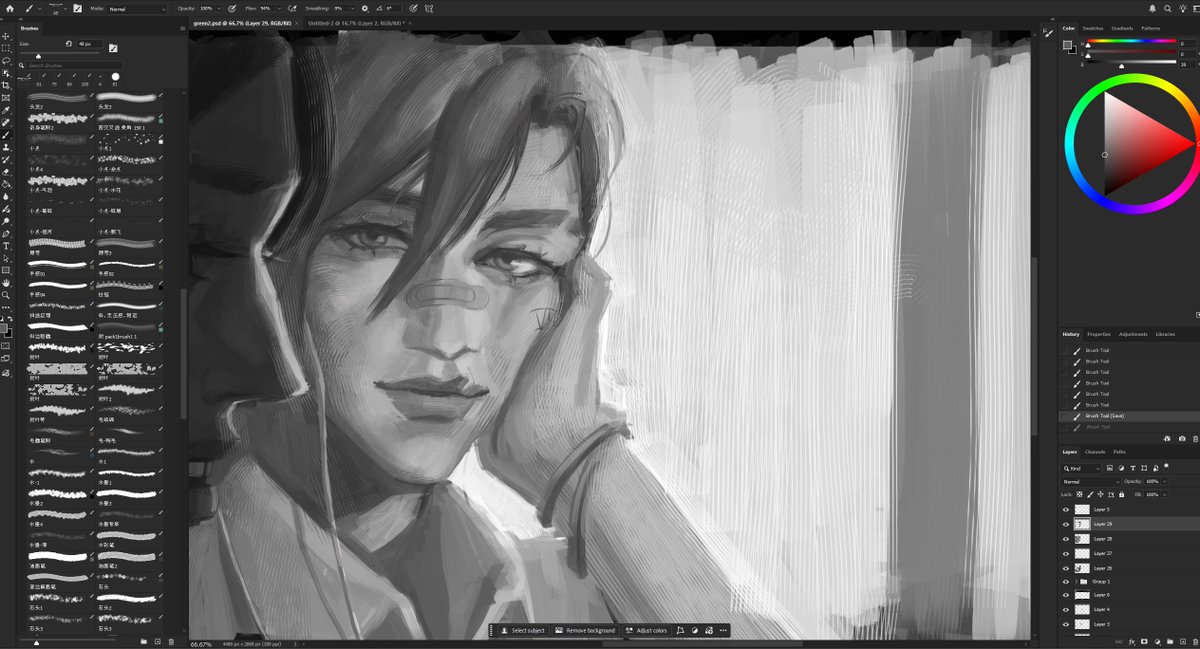Delete layer trash icon in Layers panel
This screenshot has height=649, width=1200.
click(x=1195, y=641)
